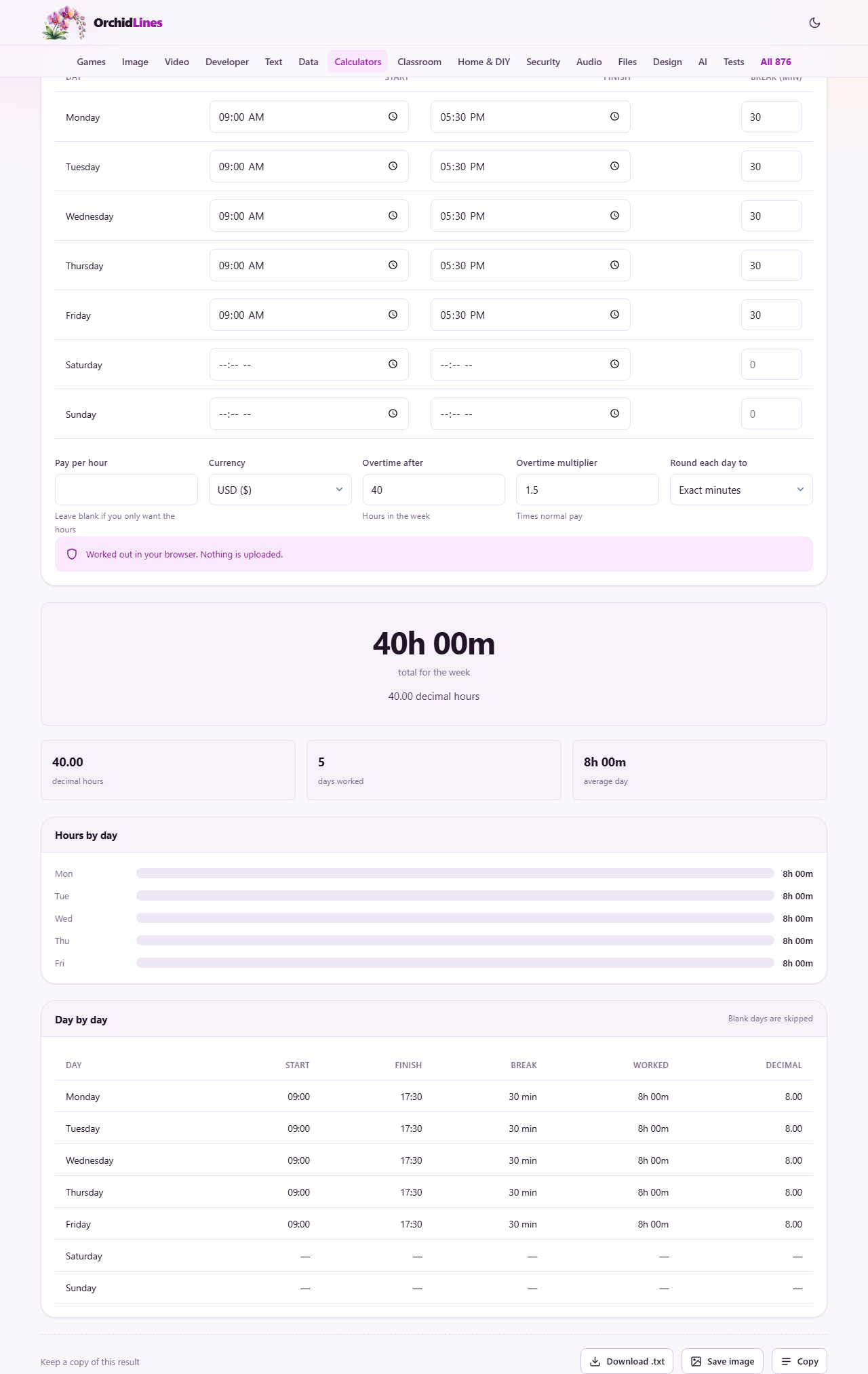Click the OrchidLines orchid logo
The image size is (868, 1374).
[x=64, y=22]
